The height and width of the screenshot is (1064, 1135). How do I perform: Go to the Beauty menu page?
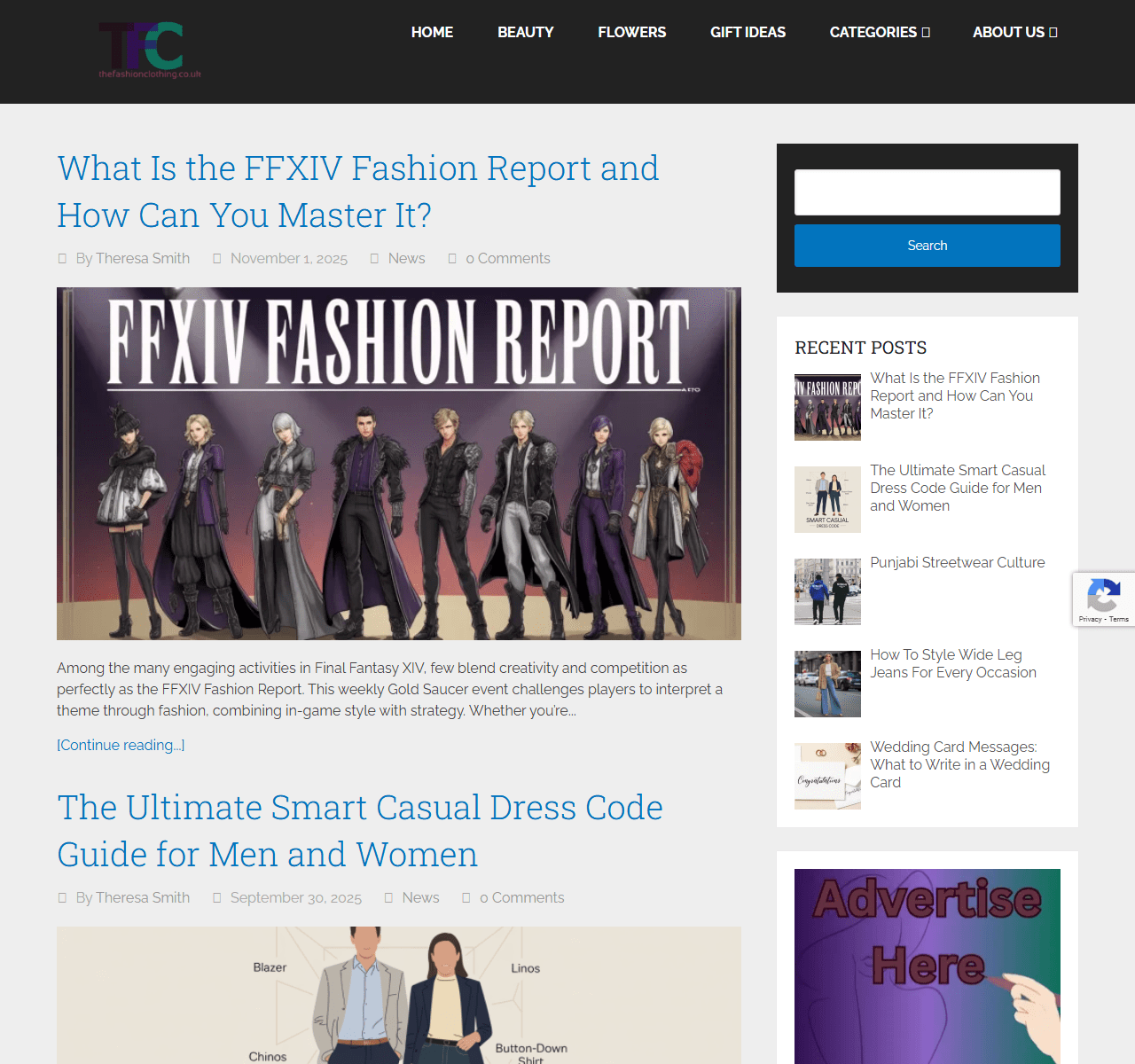tap(525, 32)
